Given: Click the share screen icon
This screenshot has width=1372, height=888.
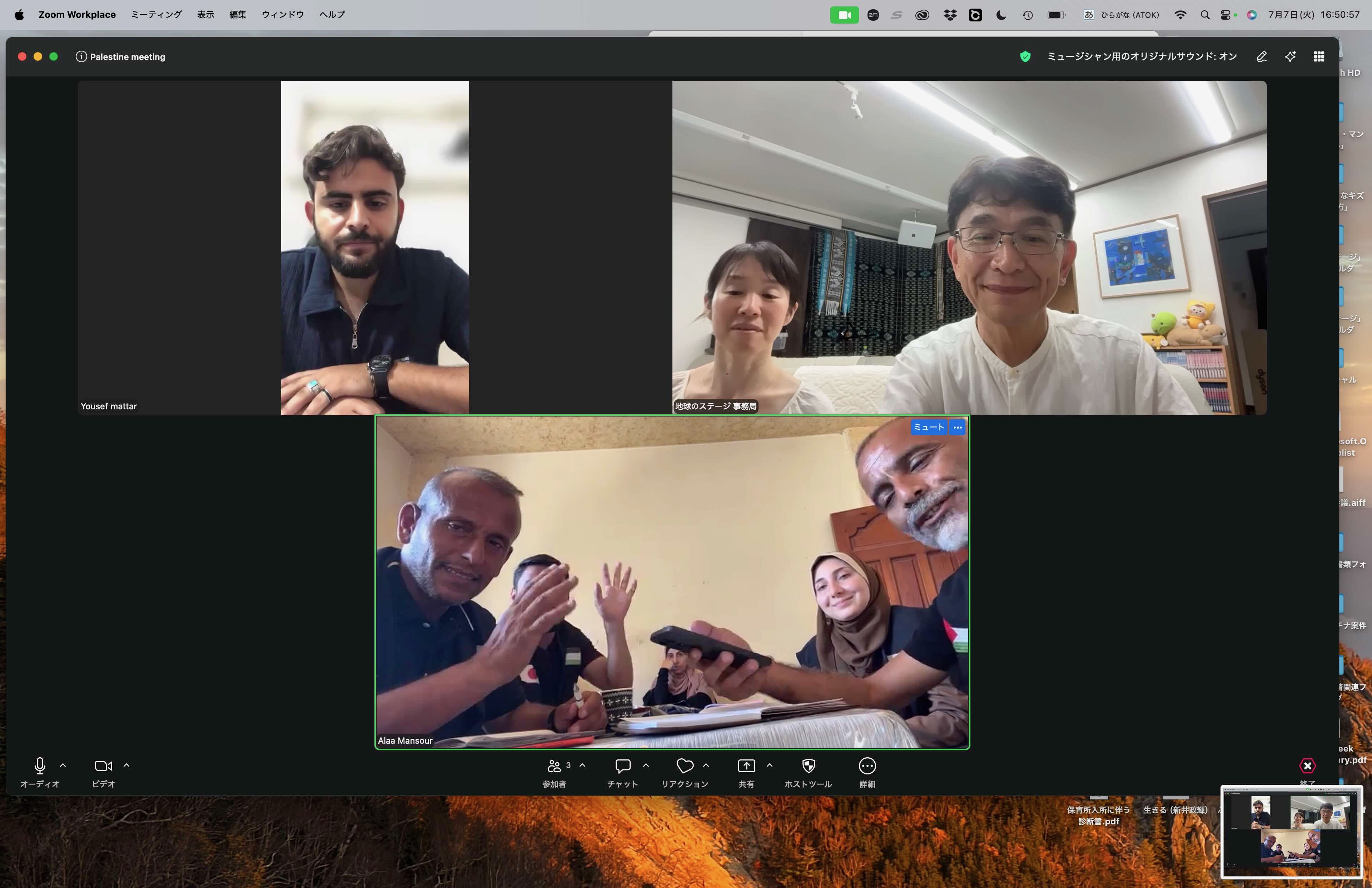Looking at the screenshot, I should 746,766.
